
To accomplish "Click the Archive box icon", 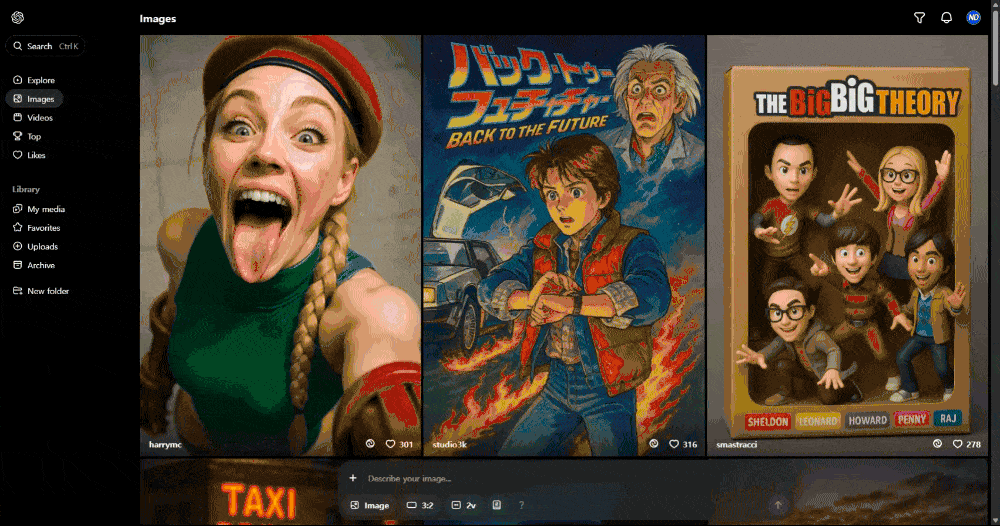I will pyautogui.click(x=18, y=265).
